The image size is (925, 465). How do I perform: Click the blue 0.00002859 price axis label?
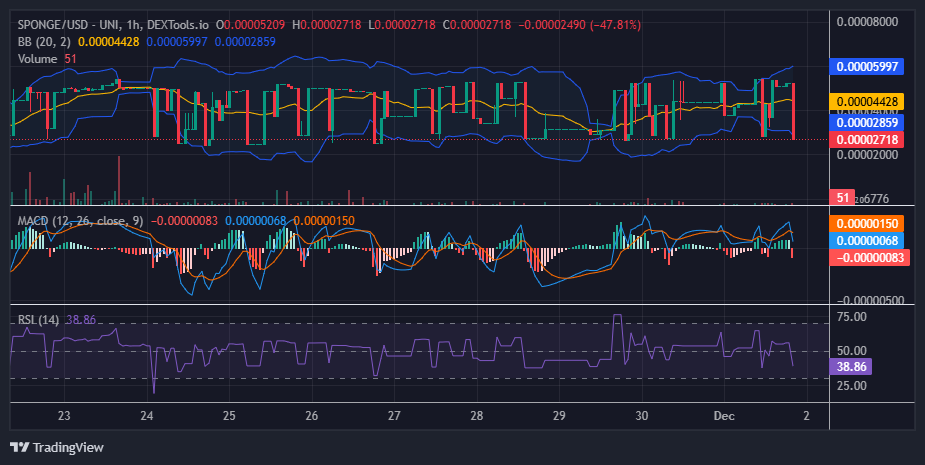tap(867, 122)
